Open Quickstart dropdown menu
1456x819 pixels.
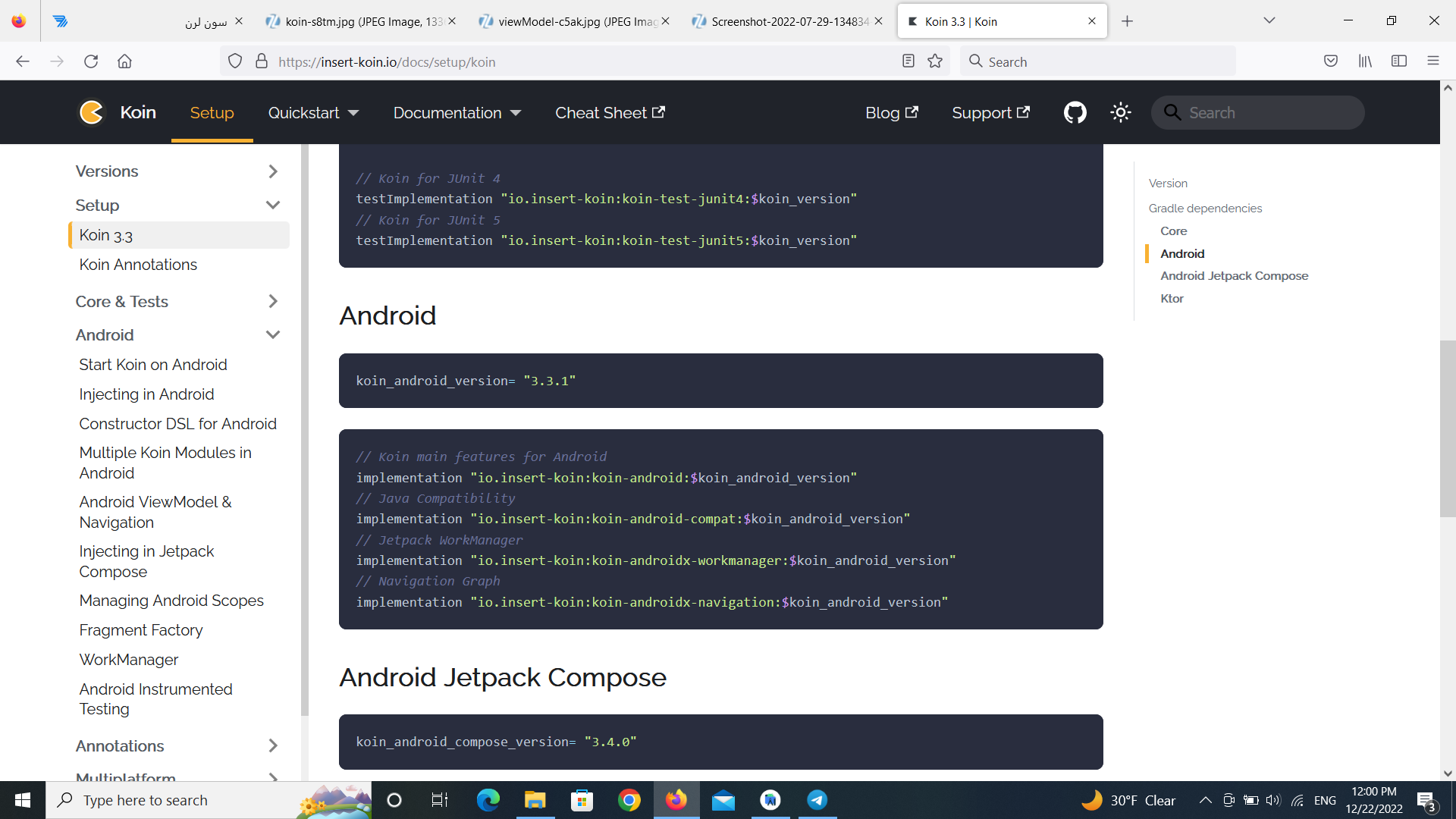click(313, 113)
